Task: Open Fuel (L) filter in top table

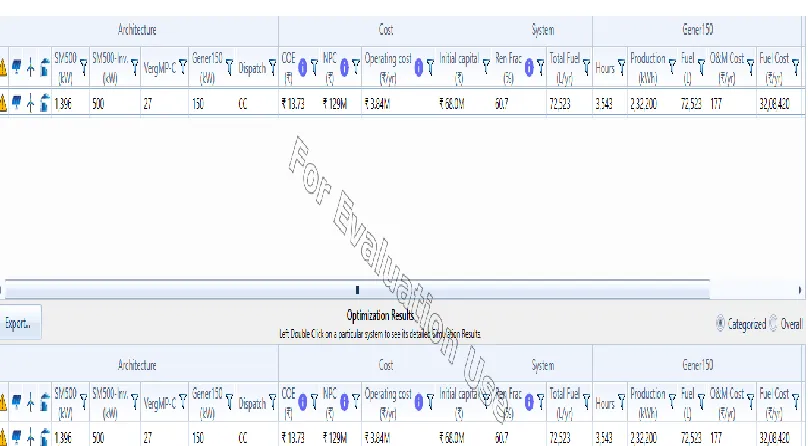Action: click(x=701, y=67)
